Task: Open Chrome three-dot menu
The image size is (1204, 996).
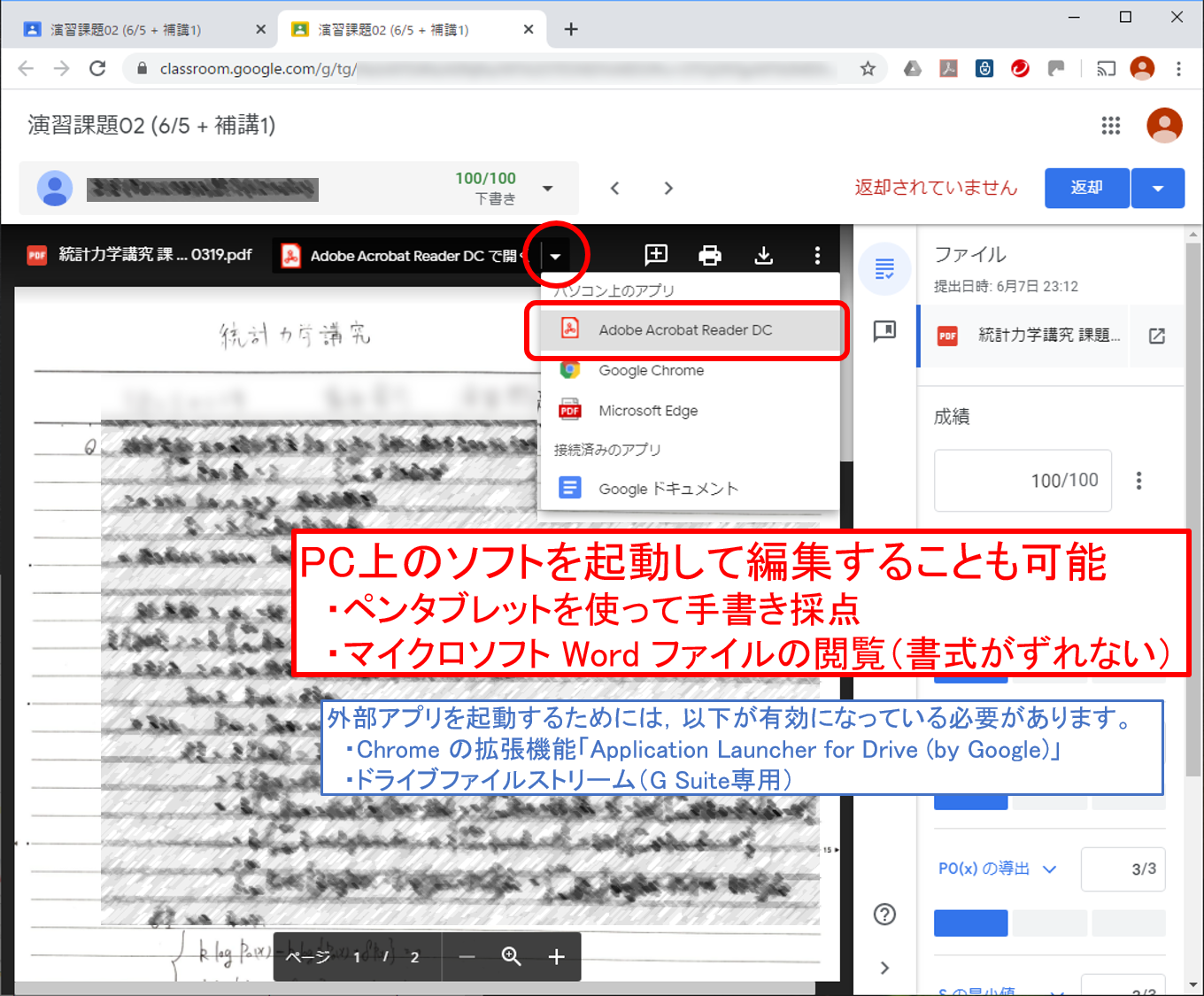Action: point(1178,68)
